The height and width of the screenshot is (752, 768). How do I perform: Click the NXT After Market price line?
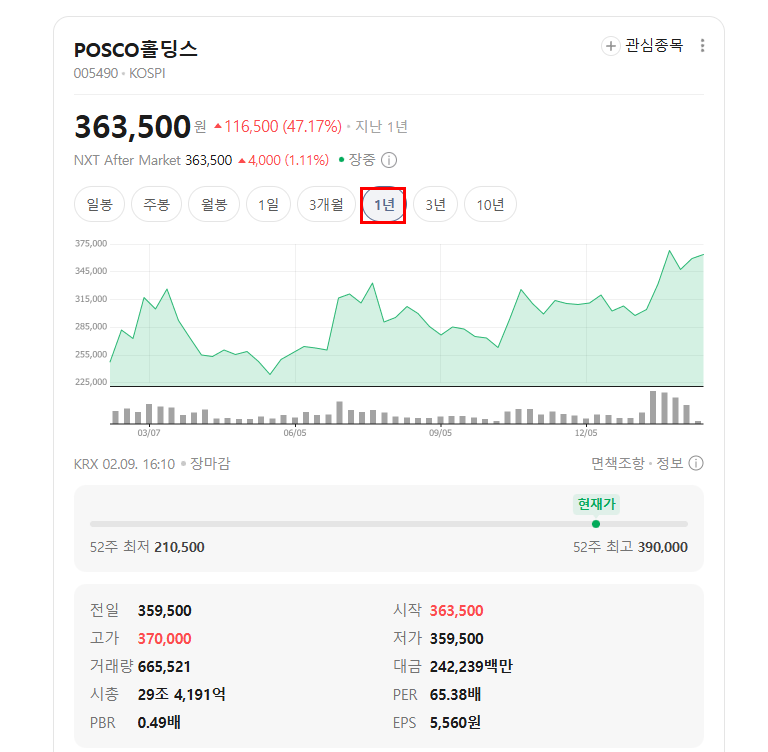(201, 160)
